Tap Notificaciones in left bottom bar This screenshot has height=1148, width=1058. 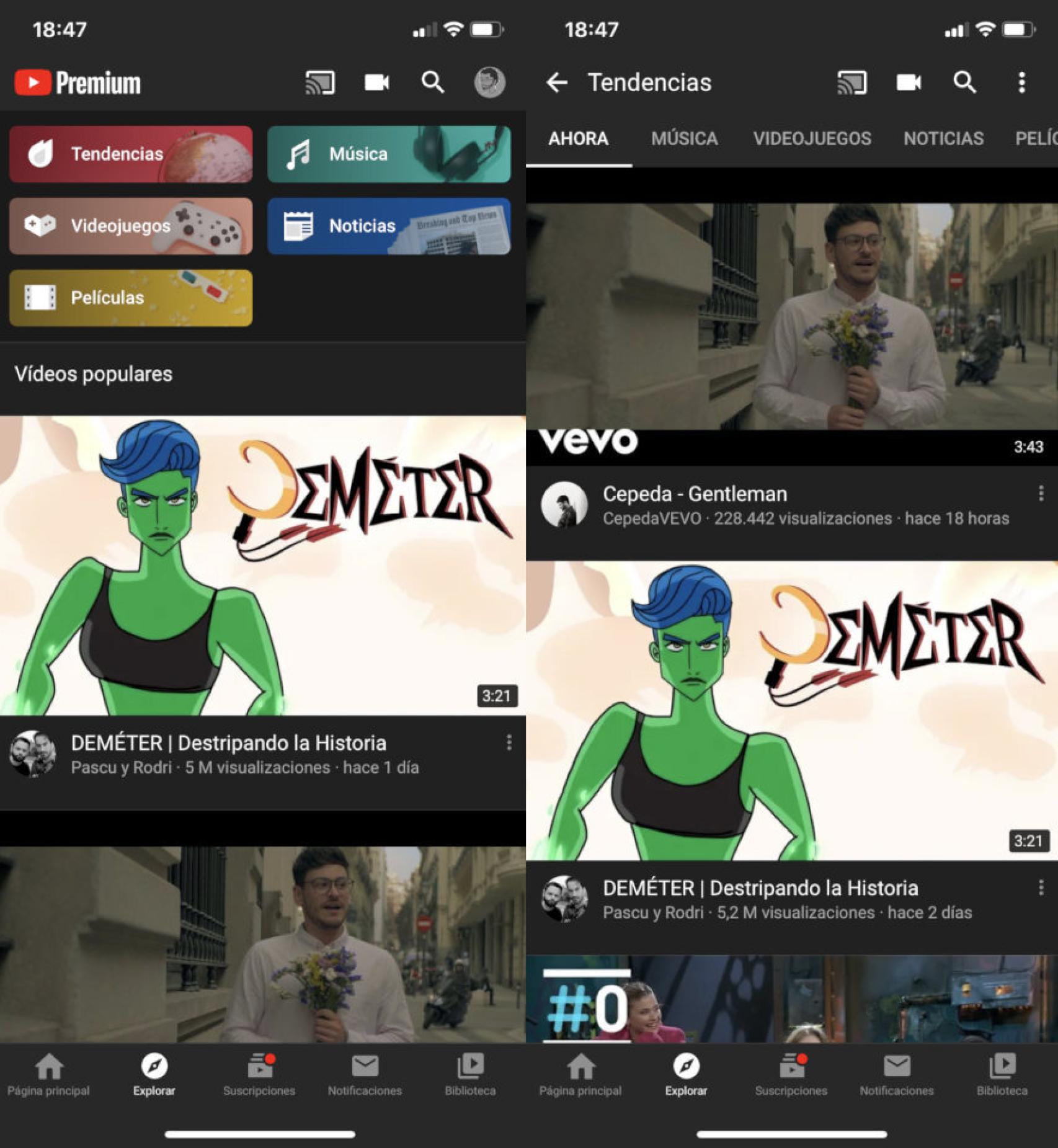click(365, 1075)
